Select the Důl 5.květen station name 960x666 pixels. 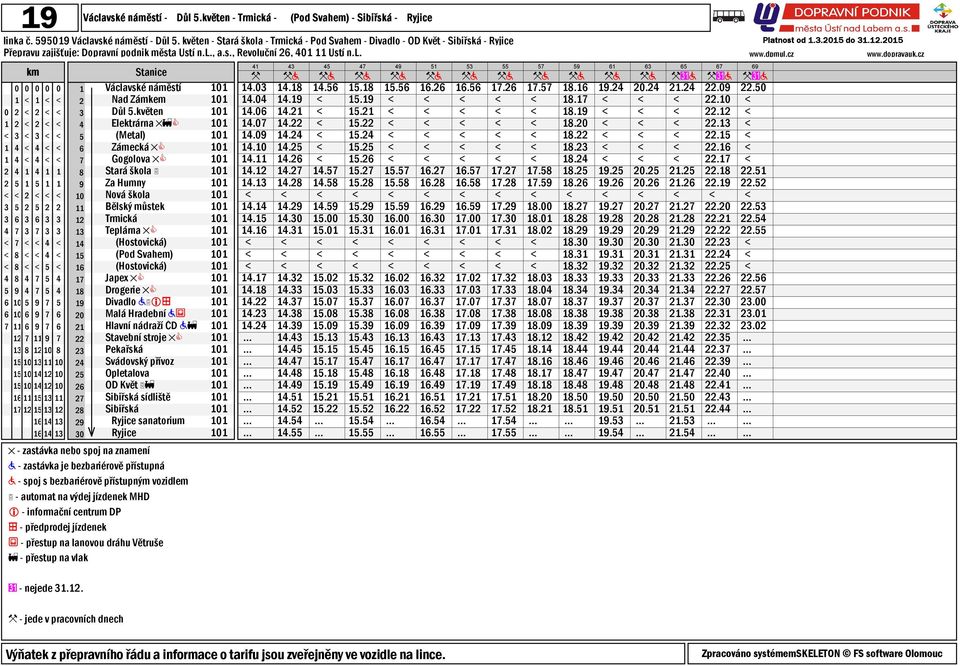click(137, 111)
